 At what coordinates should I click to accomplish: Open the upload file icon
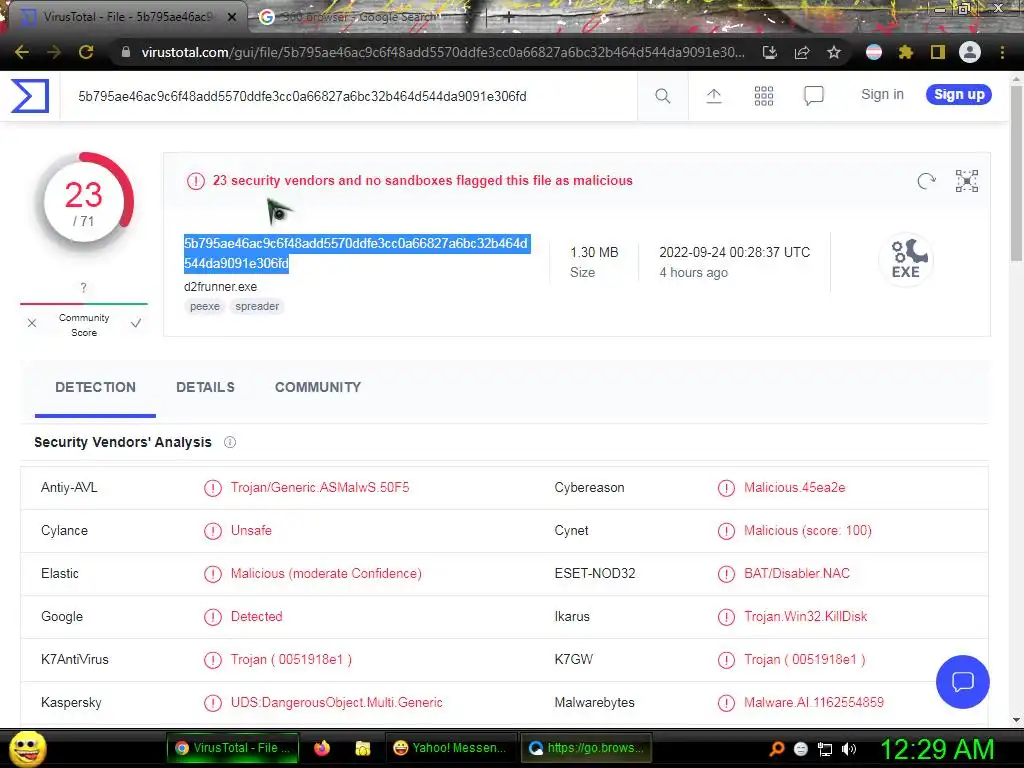click(714, 96)
